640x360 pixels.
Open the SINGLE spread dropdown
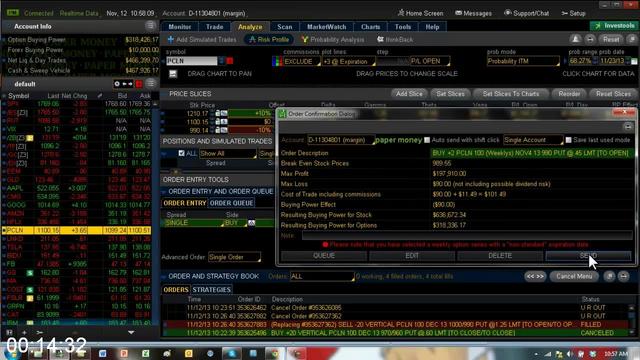click(x=194, y=223)
